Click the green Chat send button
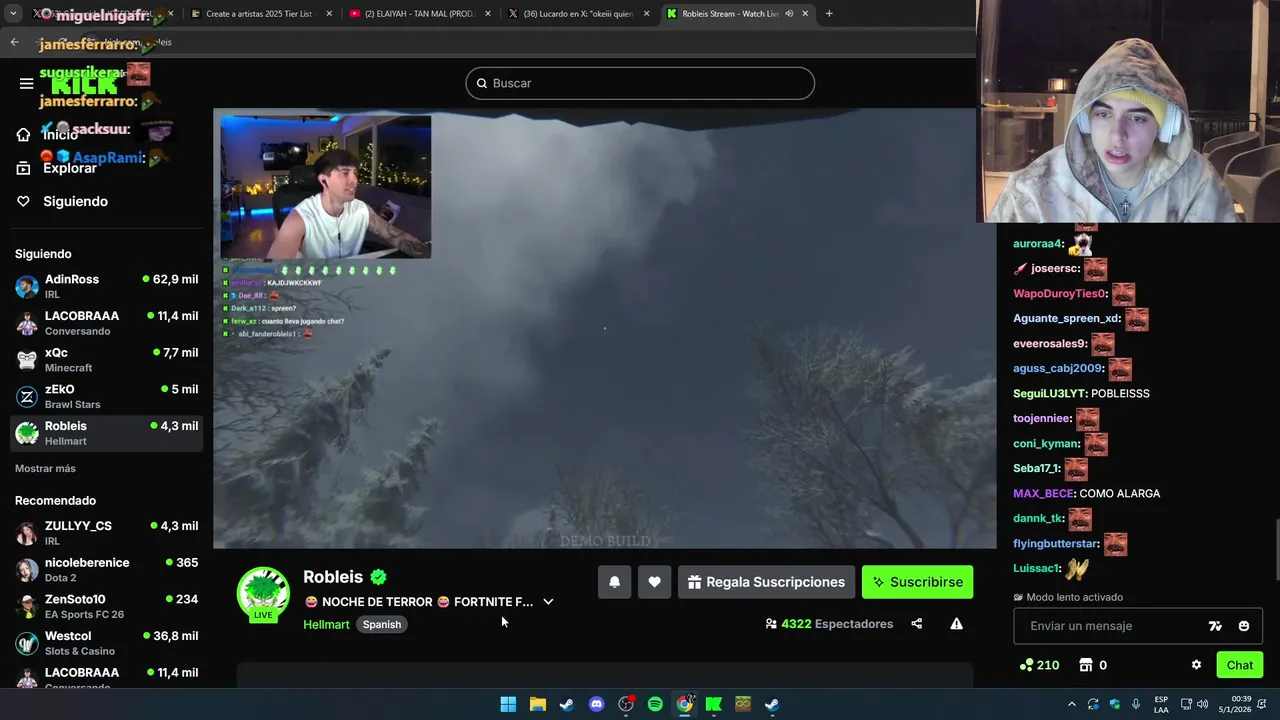The width and height of the screenshot is (1280, 720). click(1240, 665)
